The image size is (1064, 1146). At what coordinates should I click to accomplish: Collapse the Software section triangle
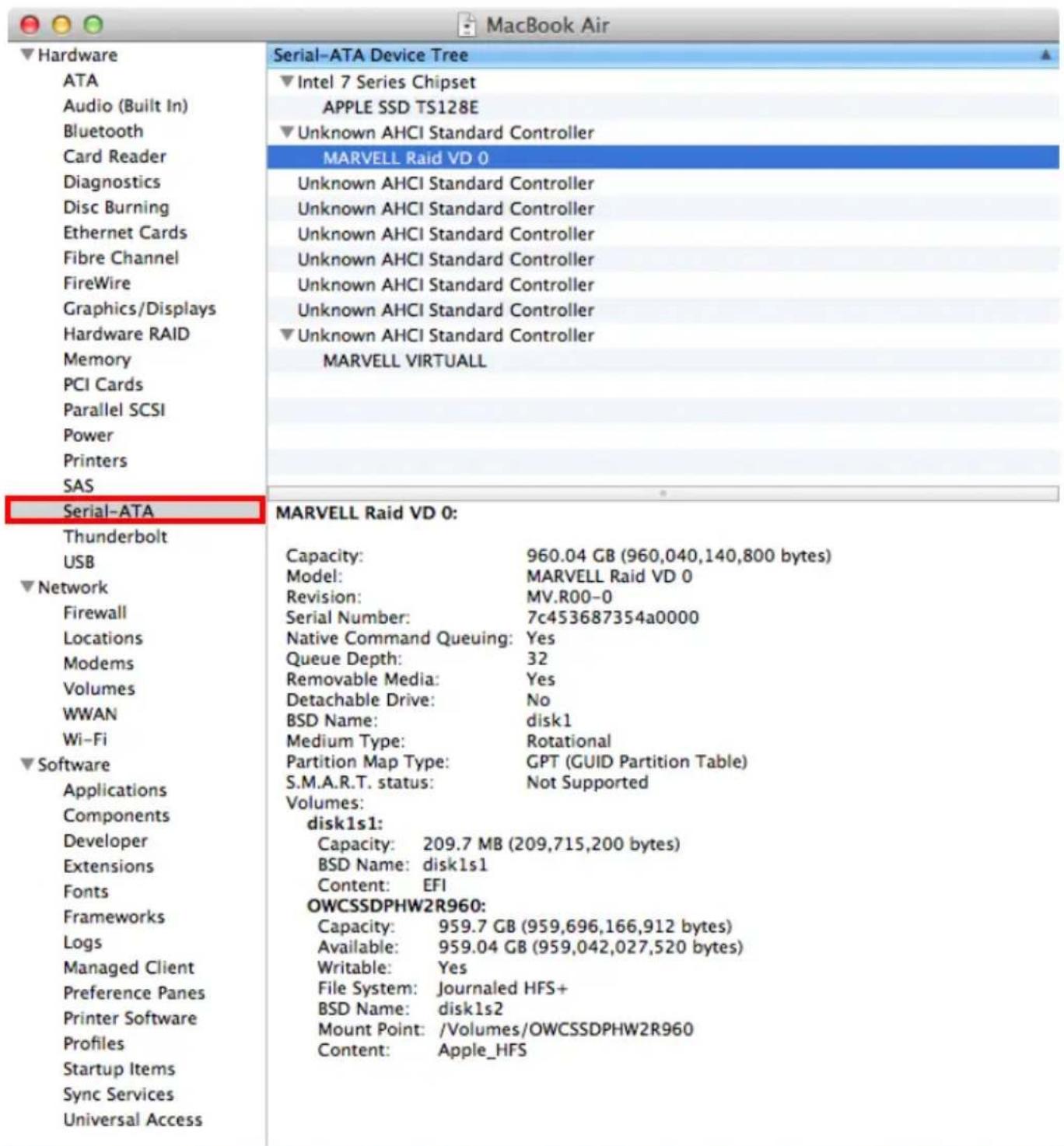pos(27,764)
